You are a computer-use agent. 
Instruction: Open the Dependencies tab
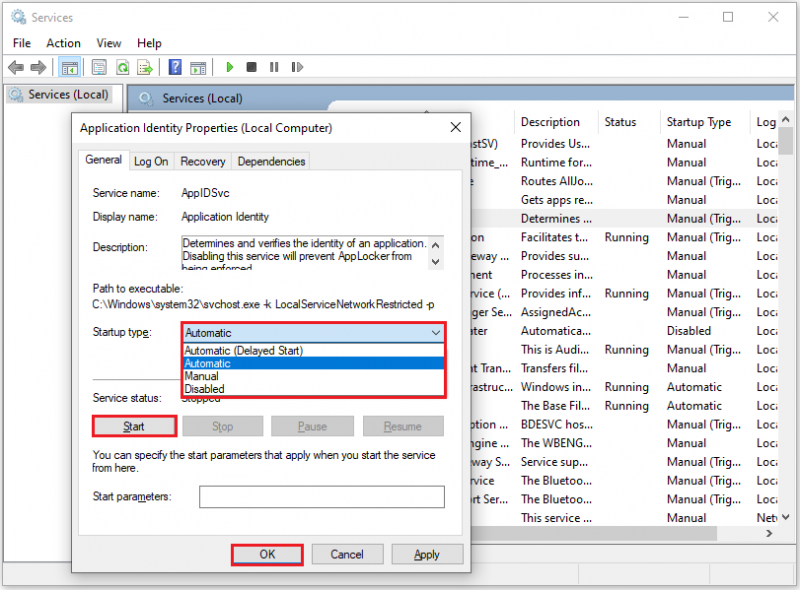pyautogui.click(x=271, y=161)
